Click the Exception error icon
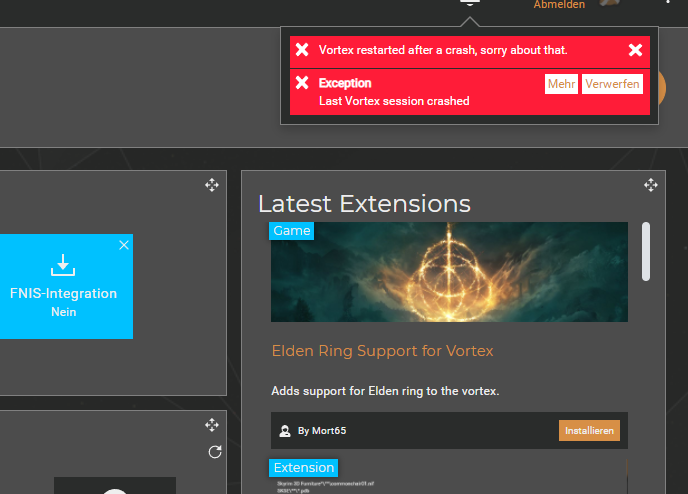The image size is (688, 494). (302, 82)
